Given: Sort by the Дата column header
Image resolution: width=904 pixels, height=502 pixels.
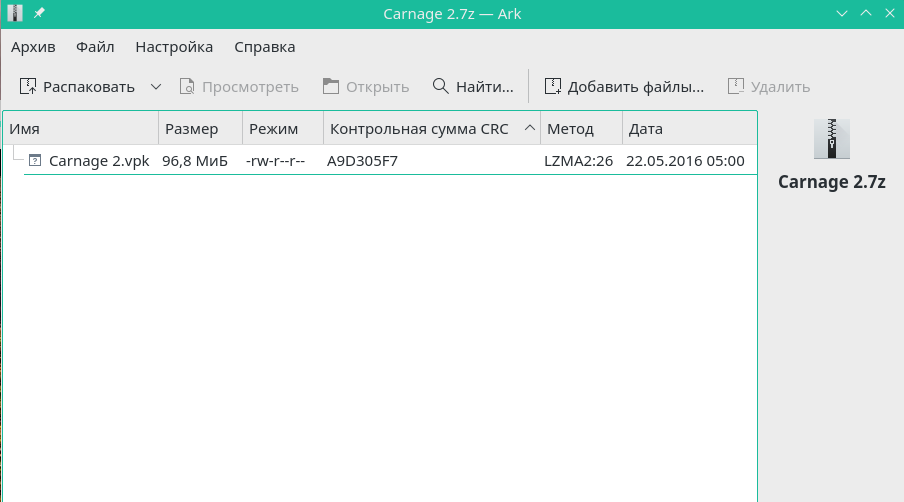Looking at the screenshot, I should (x=690, y=129).
